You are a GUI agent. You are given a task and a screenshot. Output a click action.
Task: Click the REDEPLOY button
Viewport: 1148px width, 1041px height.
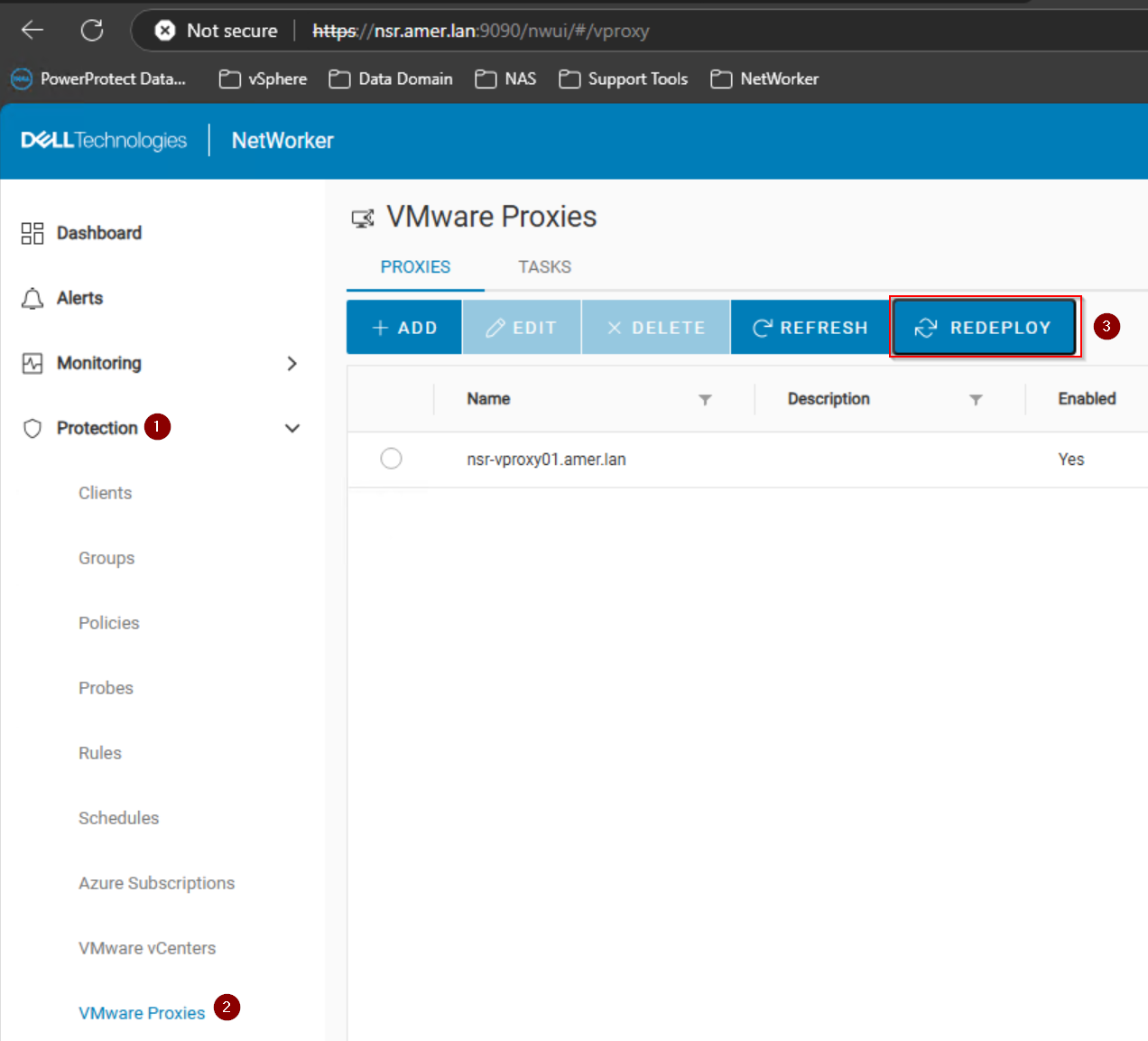[x=984, y=328]
